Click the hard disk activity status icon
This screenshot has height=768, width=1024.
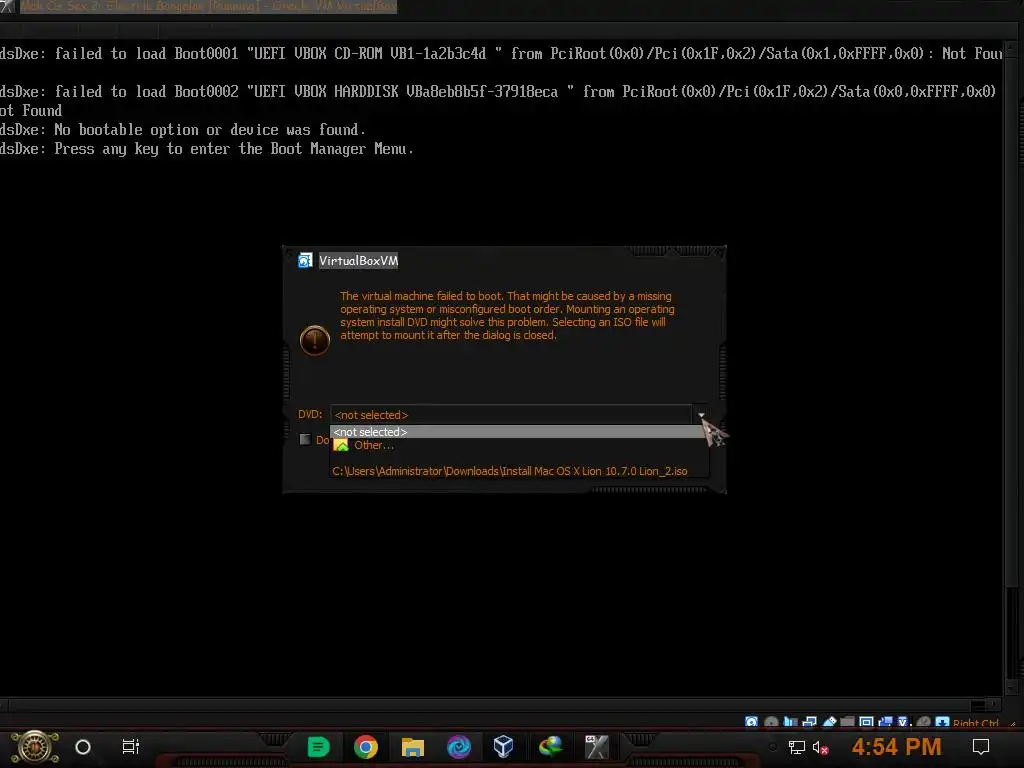pos(751,722)
